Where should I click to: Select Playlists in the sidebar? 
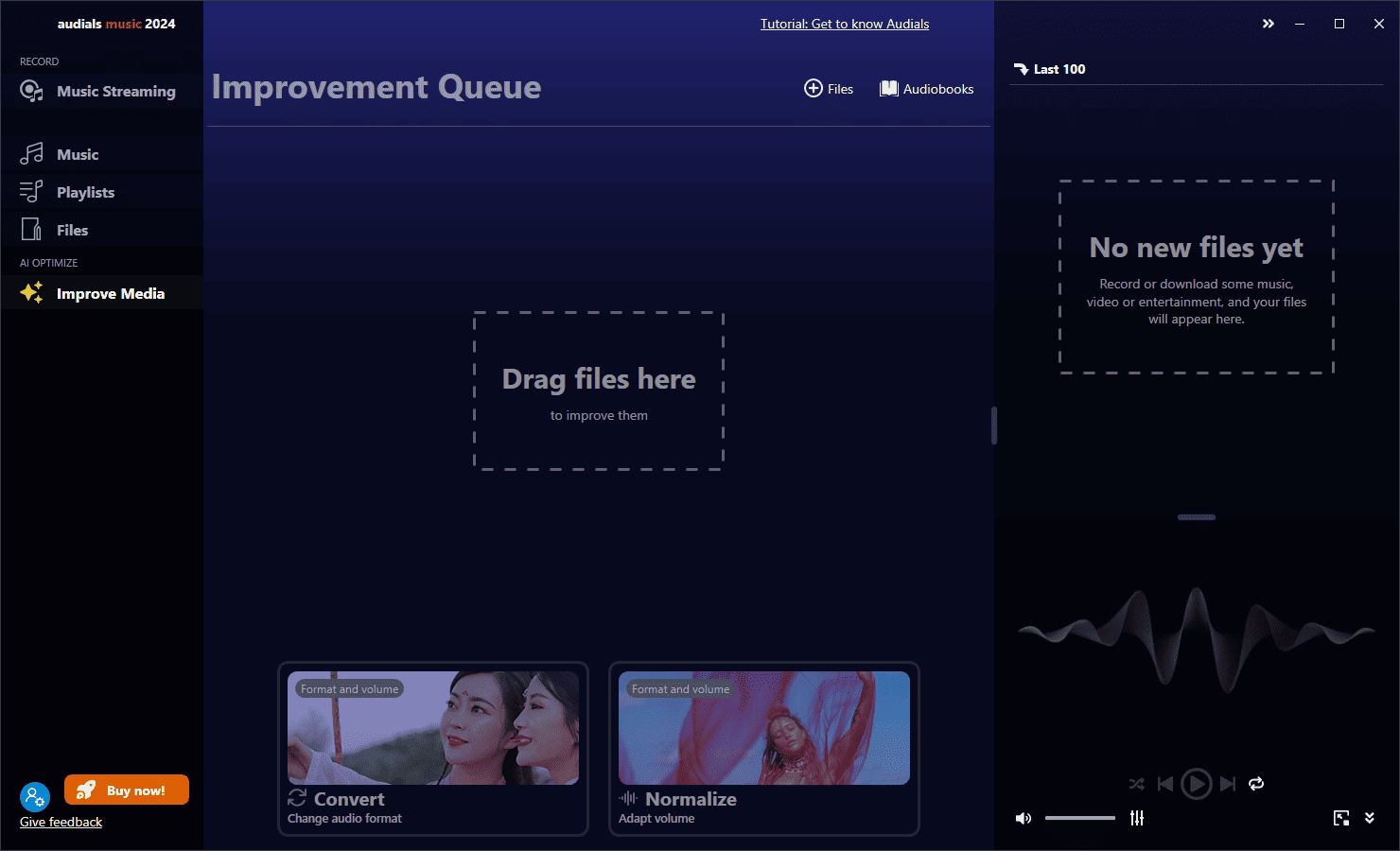pyautogui.click(x=85, y=192)
